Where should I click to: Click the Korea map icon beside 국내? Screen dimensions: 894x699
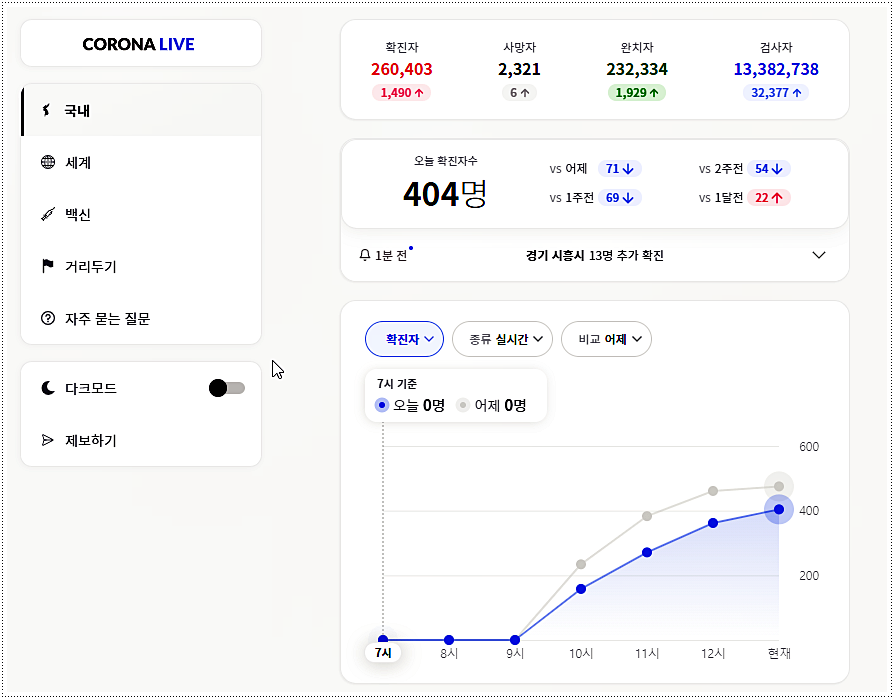pos(47,110)
